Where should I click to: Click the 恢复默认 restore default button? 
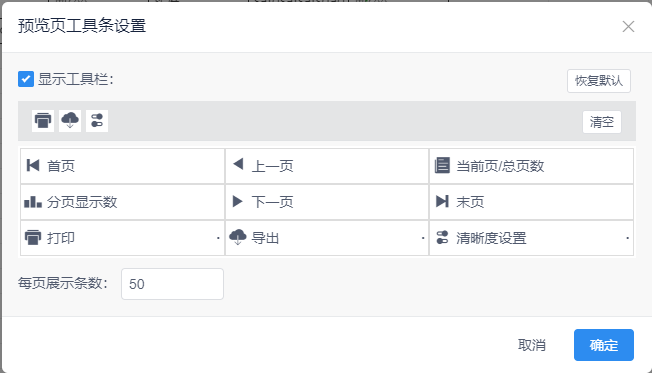pyautogui.click(x=599, y=81)
